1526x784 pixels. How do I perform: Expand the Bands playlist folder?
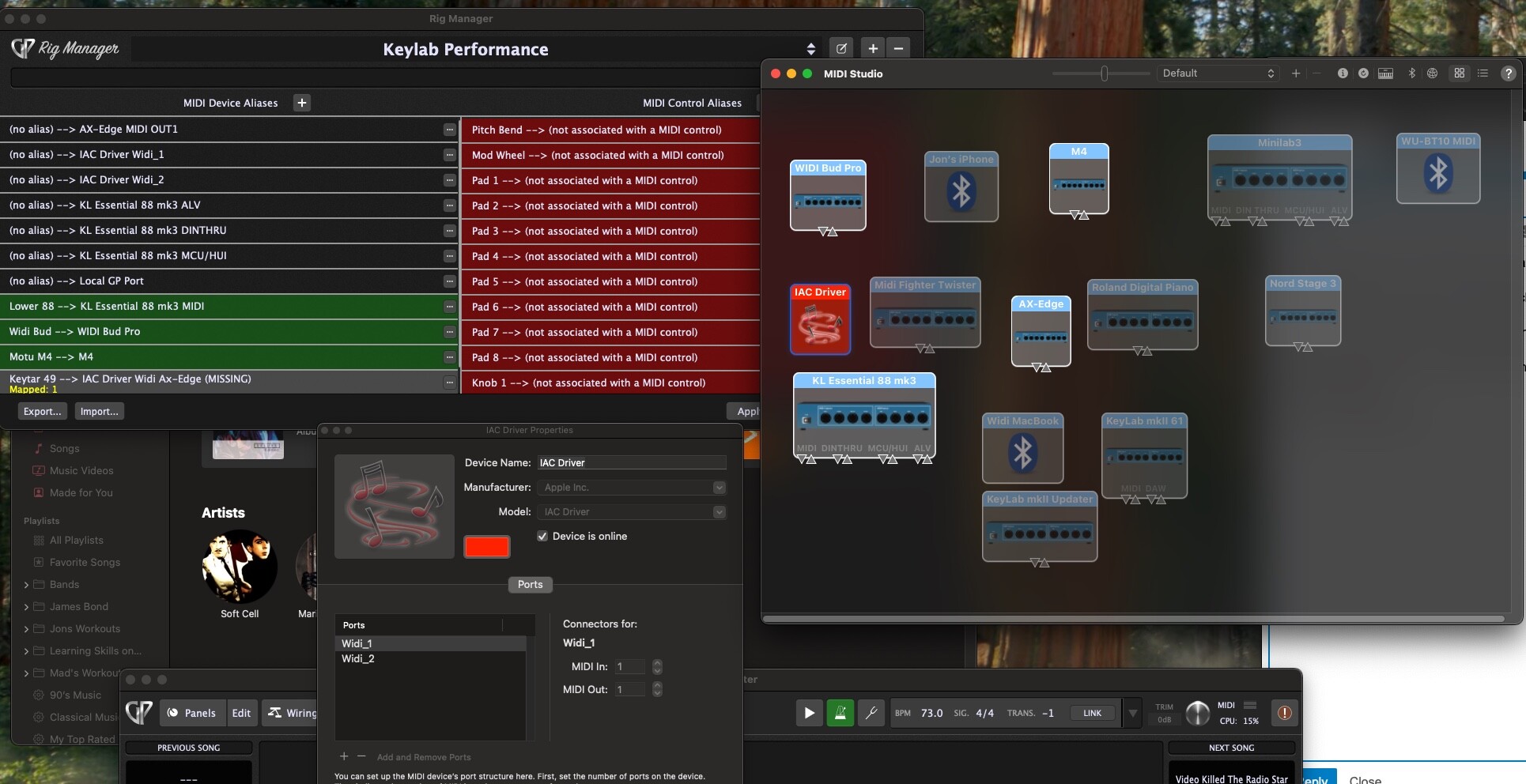pyautogui.click(x=26, y=585)
